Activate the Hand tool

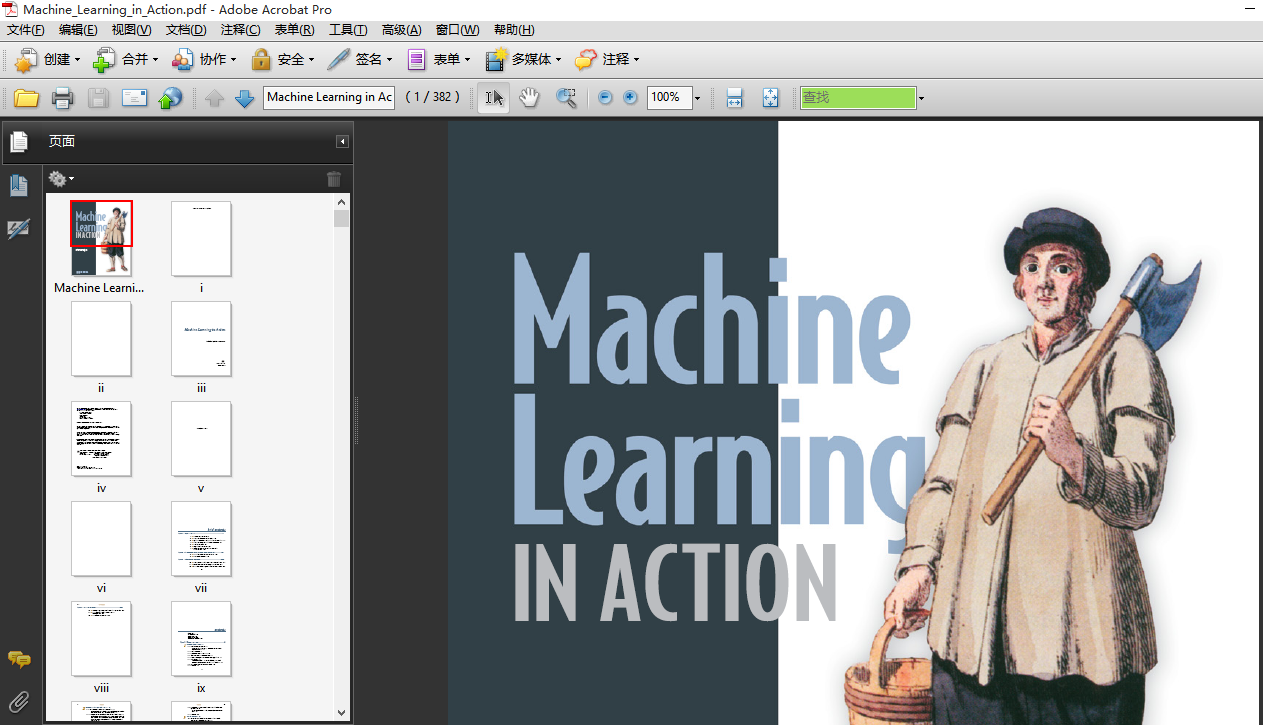tap(529, 98)
